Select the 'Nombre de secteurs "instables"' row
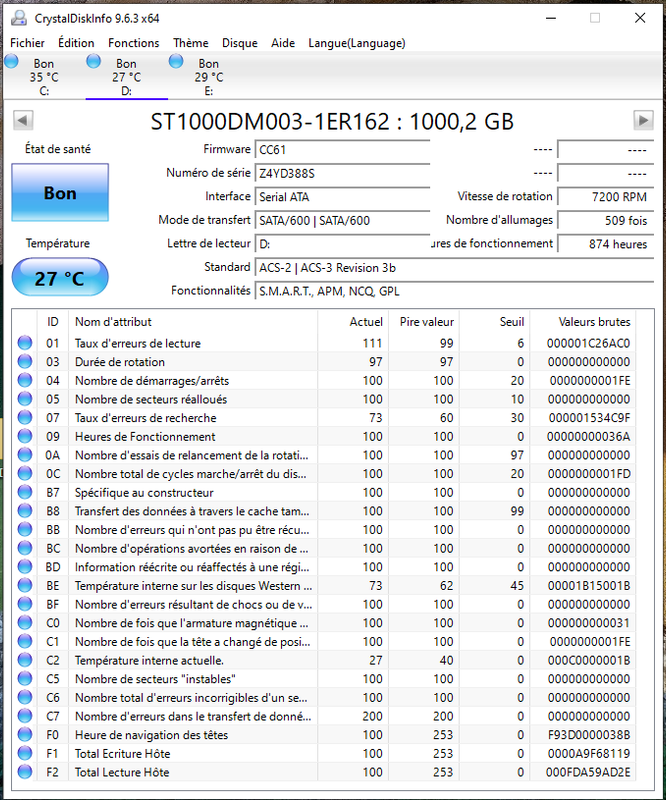 [x=325, y=679]
